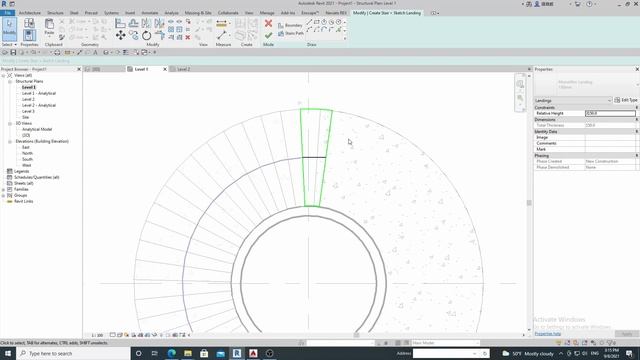
Task: Switch to the Level 2 view tab
Action: [184, 69]
